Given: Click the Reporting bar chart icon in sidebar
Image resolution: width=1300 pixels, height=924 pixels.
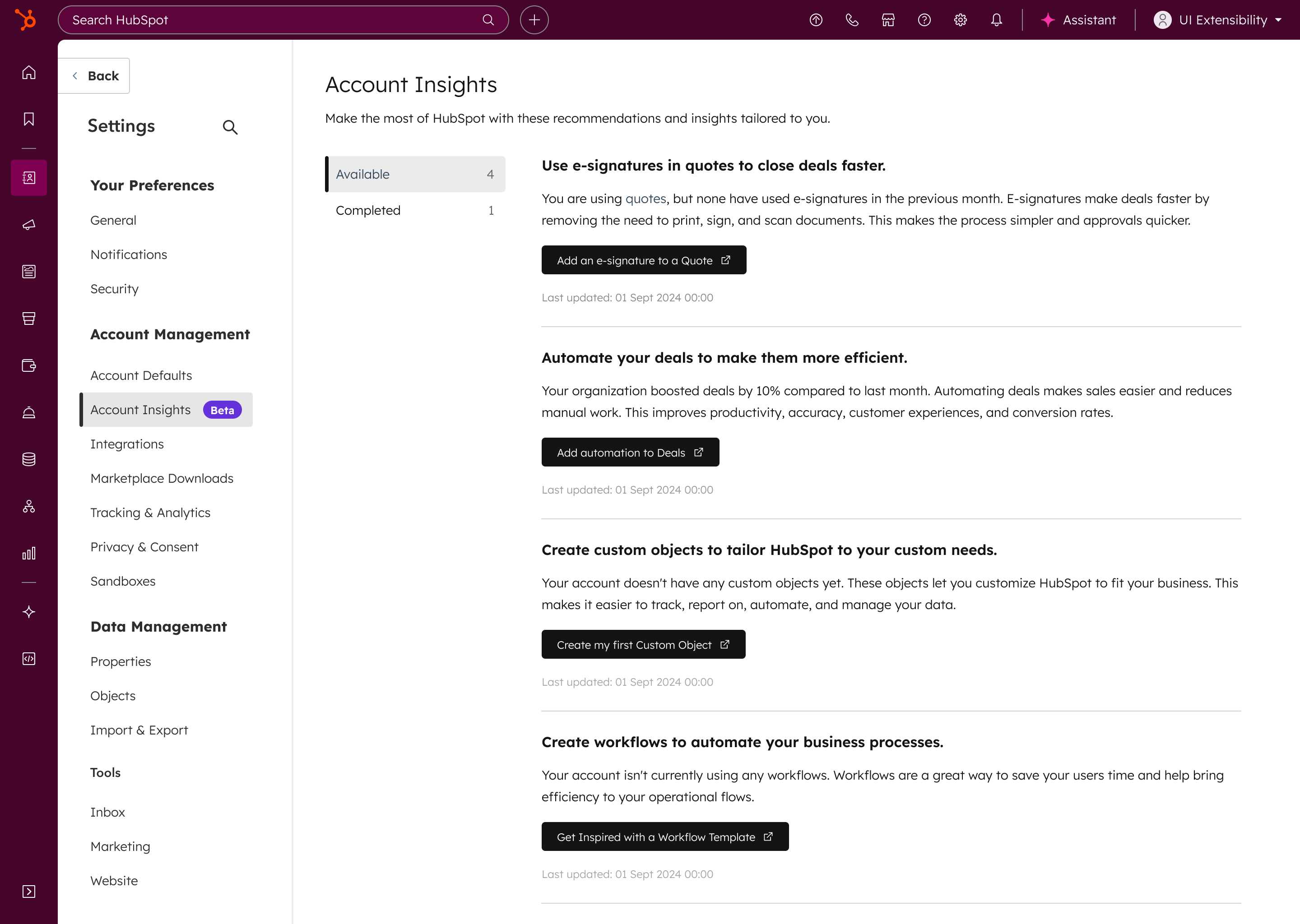Looking at the screenshot, I should [29, 553].
